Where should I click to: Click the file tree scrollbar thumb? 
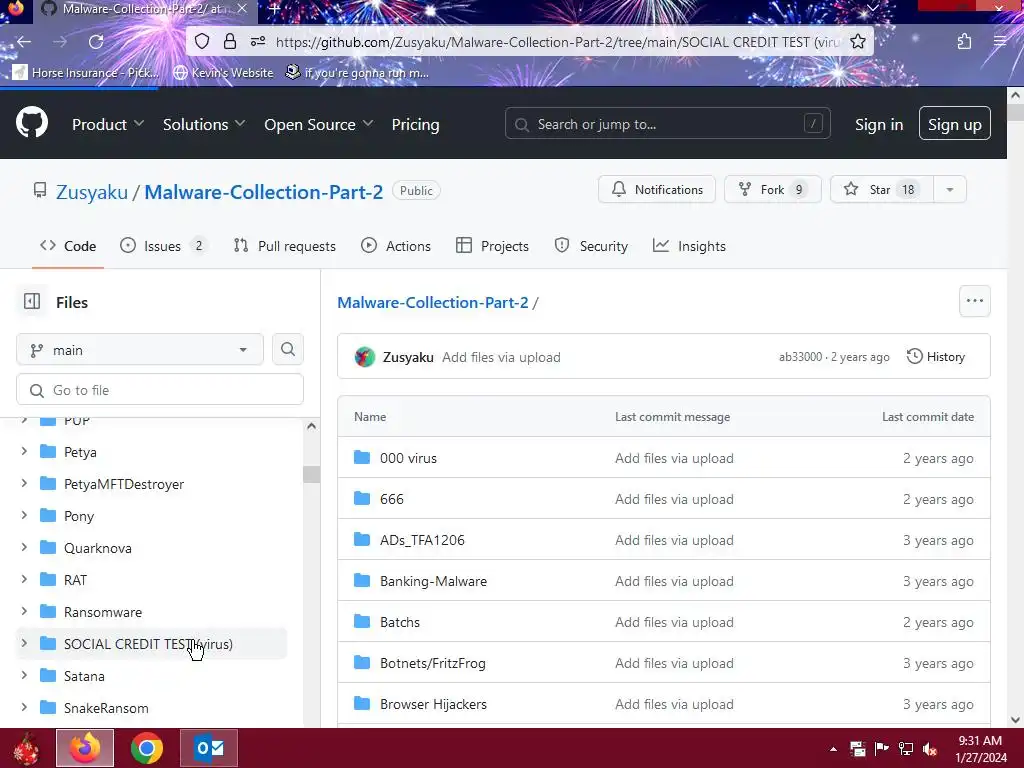(x=312, y=475)
